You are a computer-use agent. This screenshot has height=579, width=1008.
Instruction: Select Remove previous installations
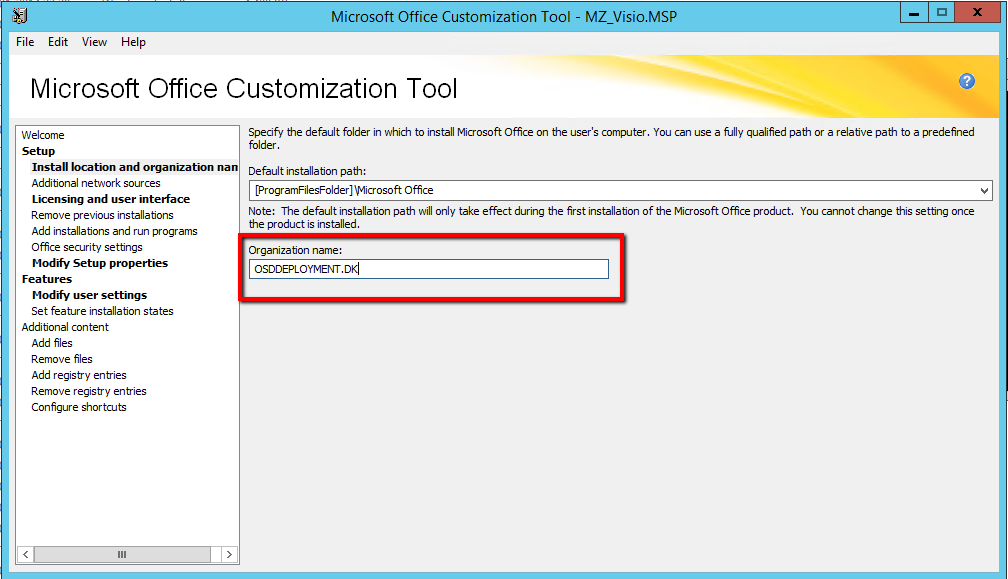point(102,215)
